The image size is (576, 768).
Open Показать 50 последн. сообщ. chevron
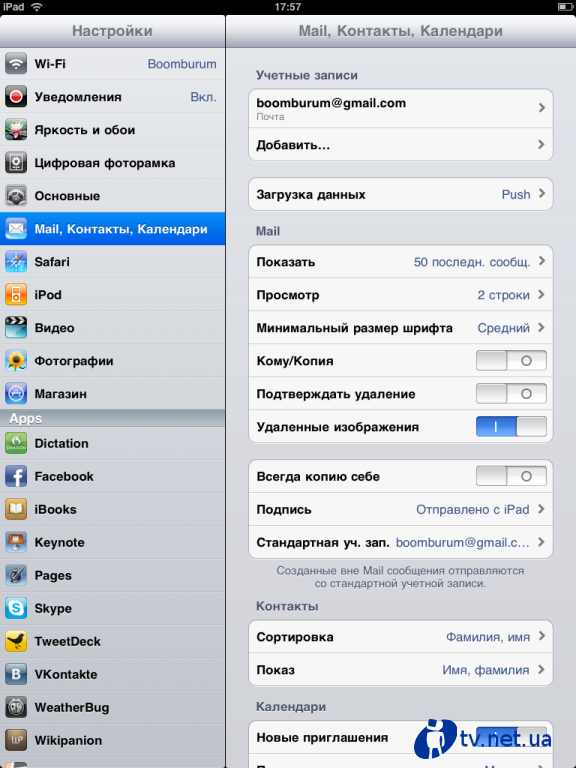[x=542, y=261]
